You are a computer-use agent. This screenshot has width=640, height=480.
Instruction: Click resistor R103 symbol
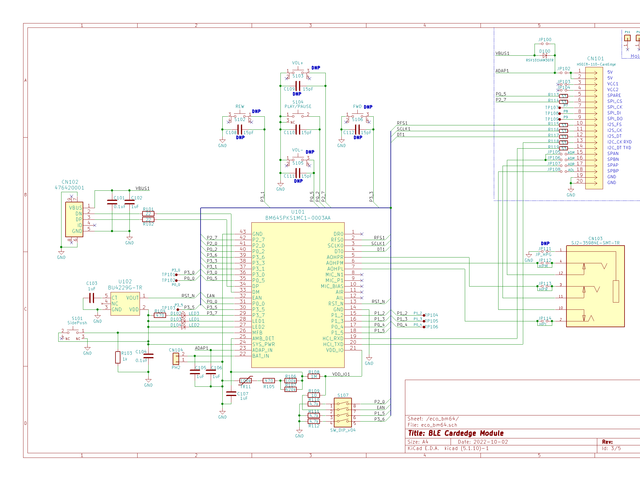click(x=118, y=357)
